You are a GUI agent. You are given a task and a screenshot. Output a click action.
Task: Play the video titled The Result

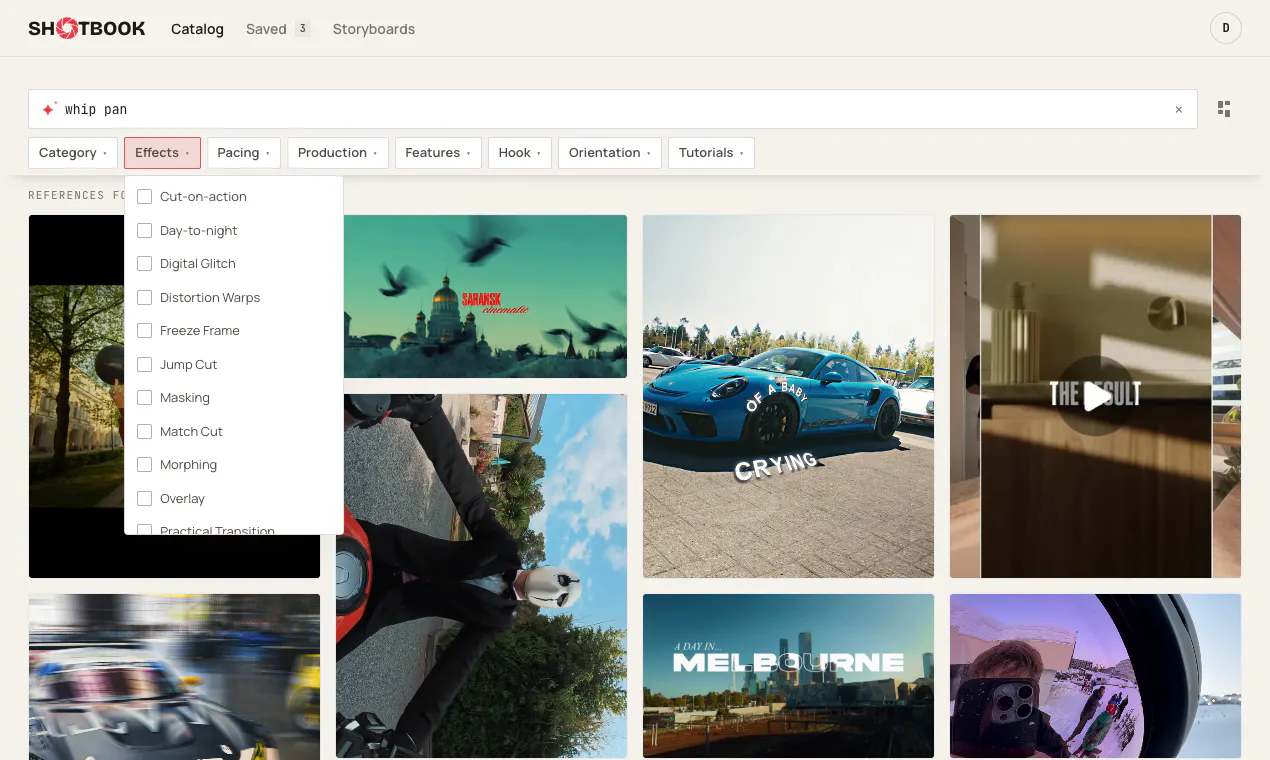click(1096, 396)
